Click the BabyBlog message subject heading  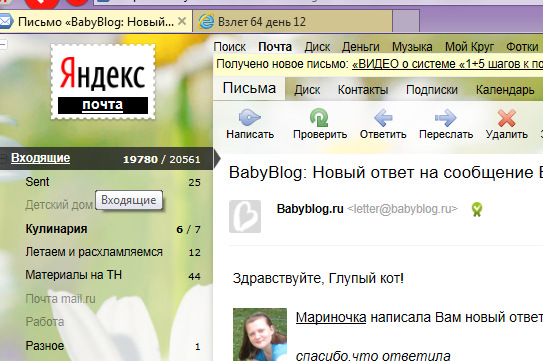point(385,173)
